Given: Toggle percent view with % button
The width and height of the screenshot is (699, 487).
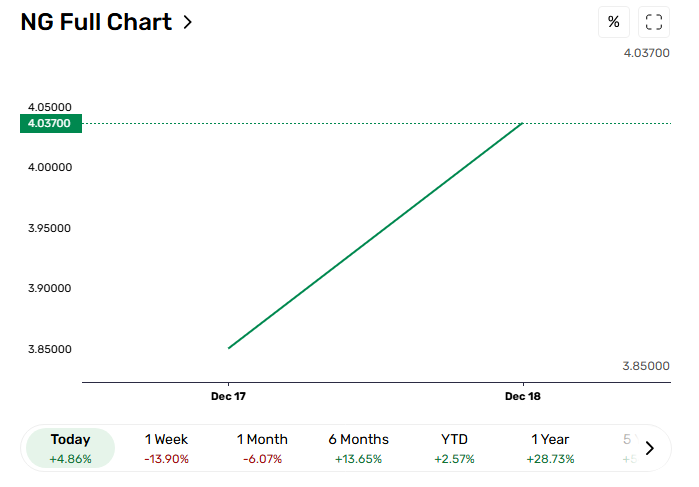Looking at the screenshot, I should tap(613, 22).
